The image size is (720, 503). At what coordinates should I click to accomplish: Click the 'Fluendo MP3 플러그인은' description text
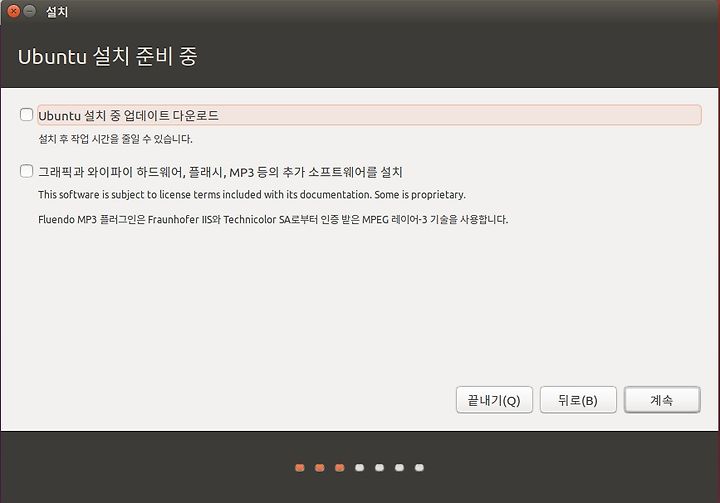coord(273,220)
